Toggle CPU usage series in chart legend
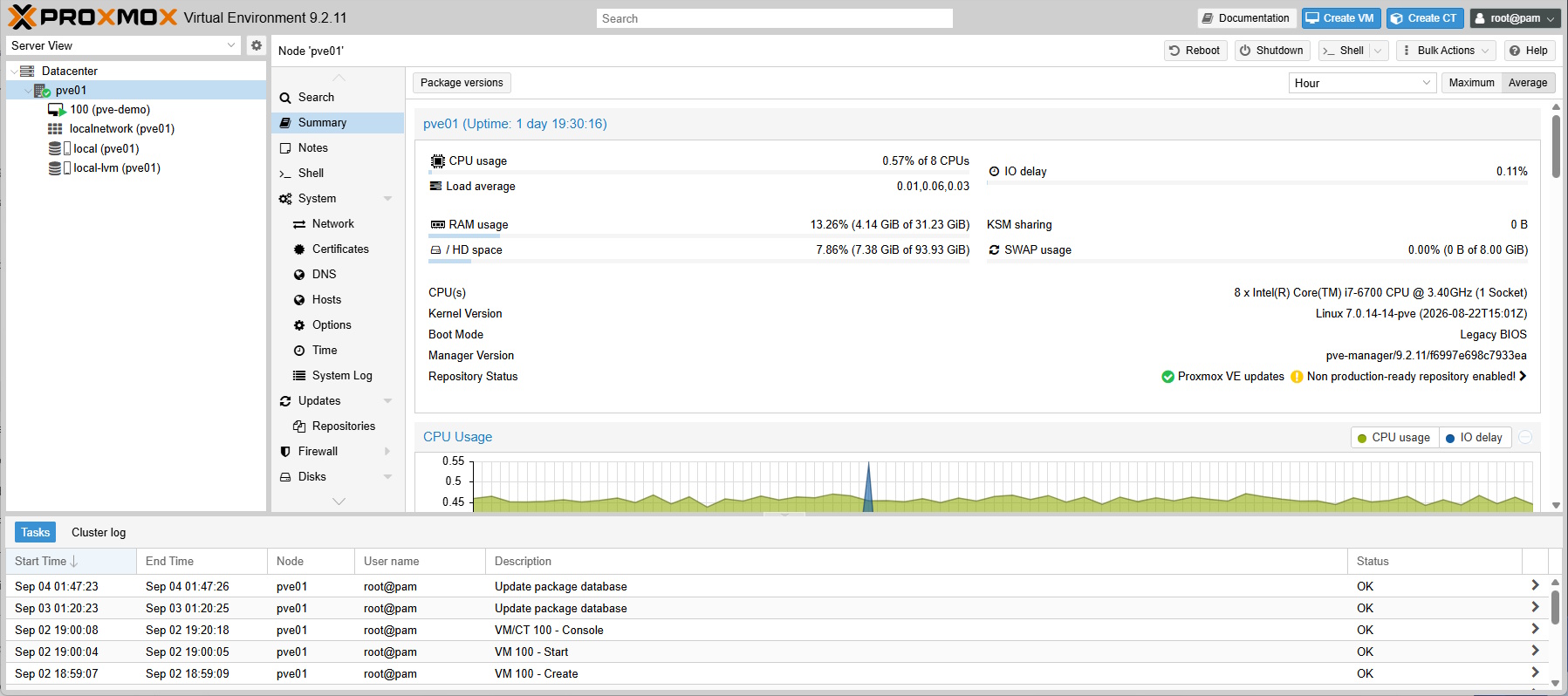This screenshot has width=1568, height=696. pos(1393,438)
